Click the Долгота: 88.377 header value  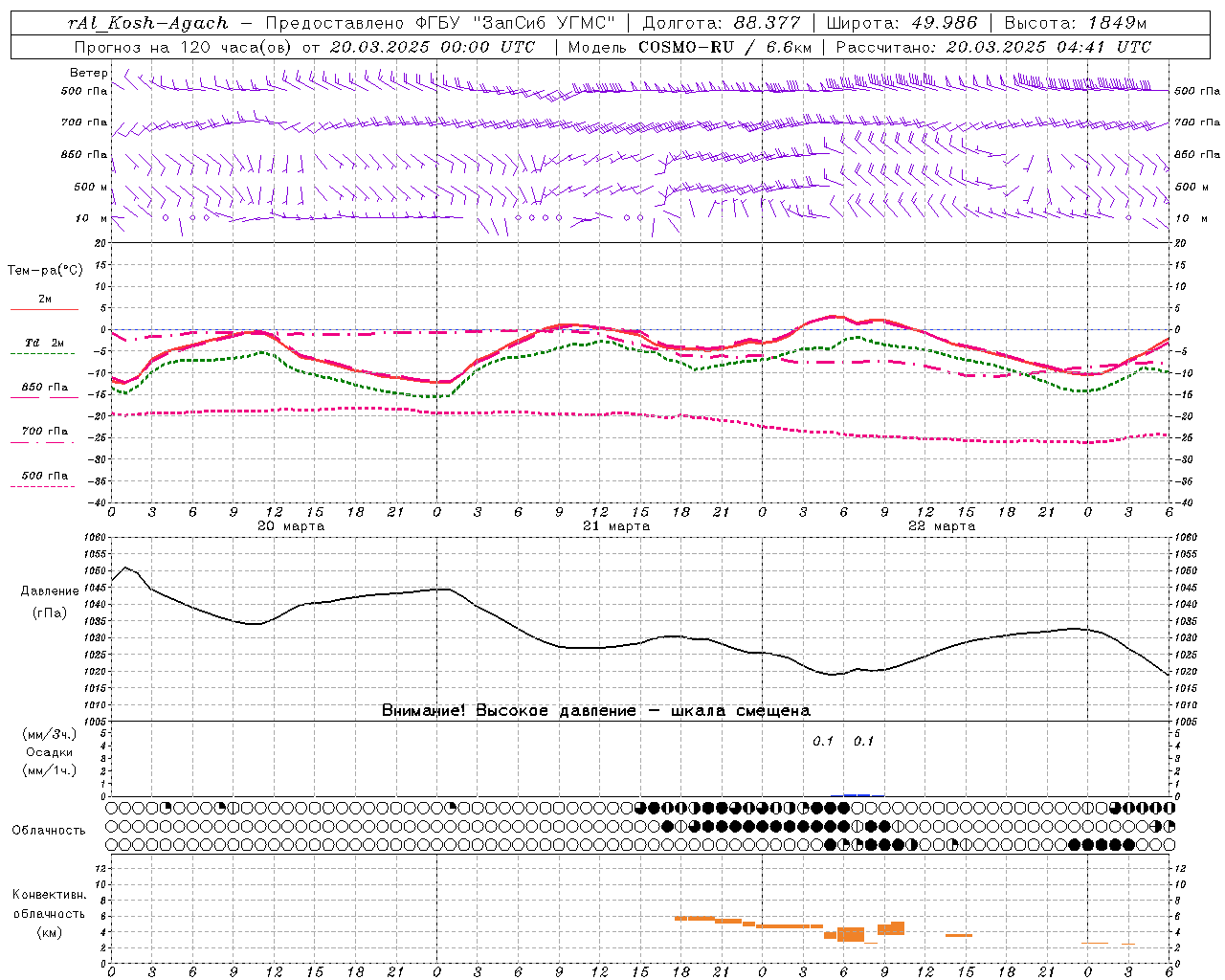click(720, 23)
